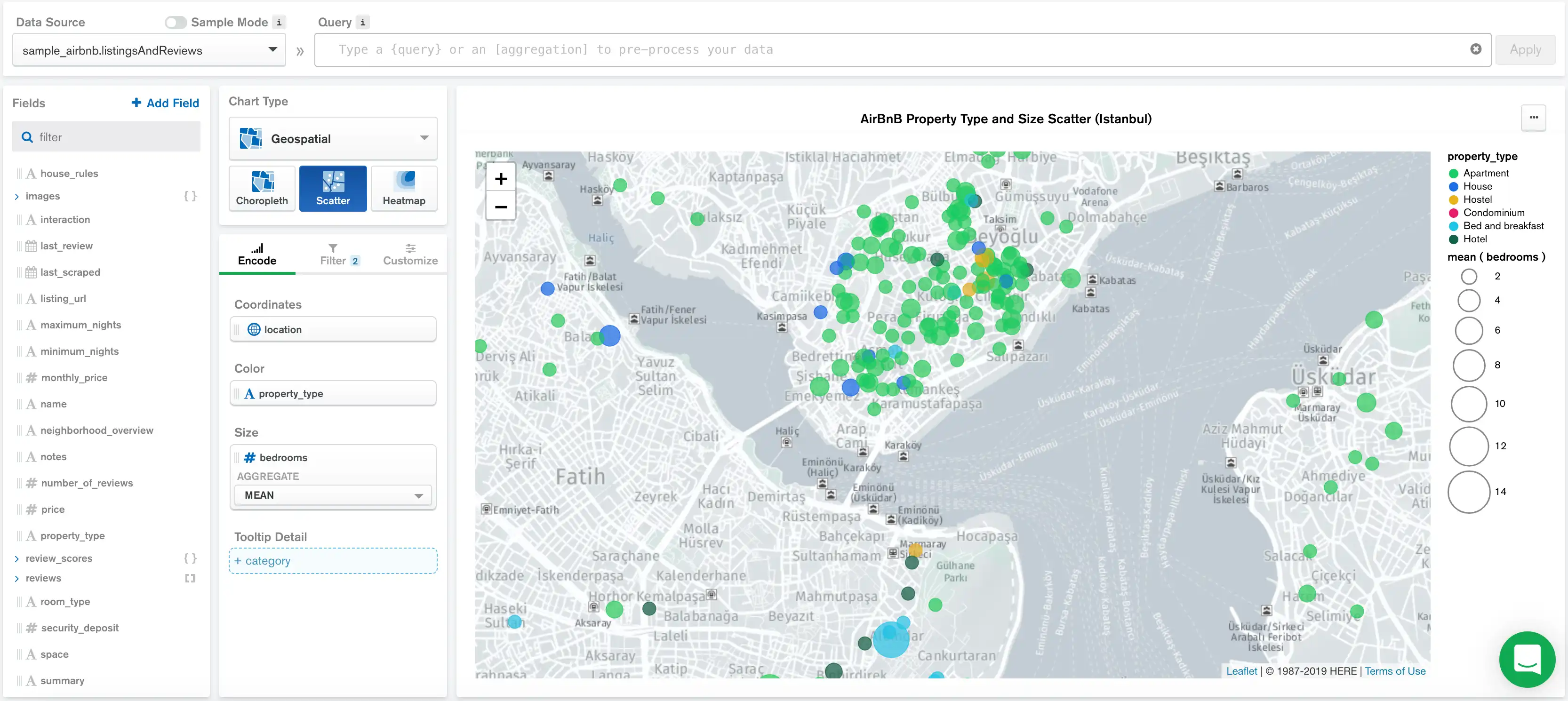Screen dimensions: 1568x701
Task: Open the Terms of Use link
Action: [1396, 671]
